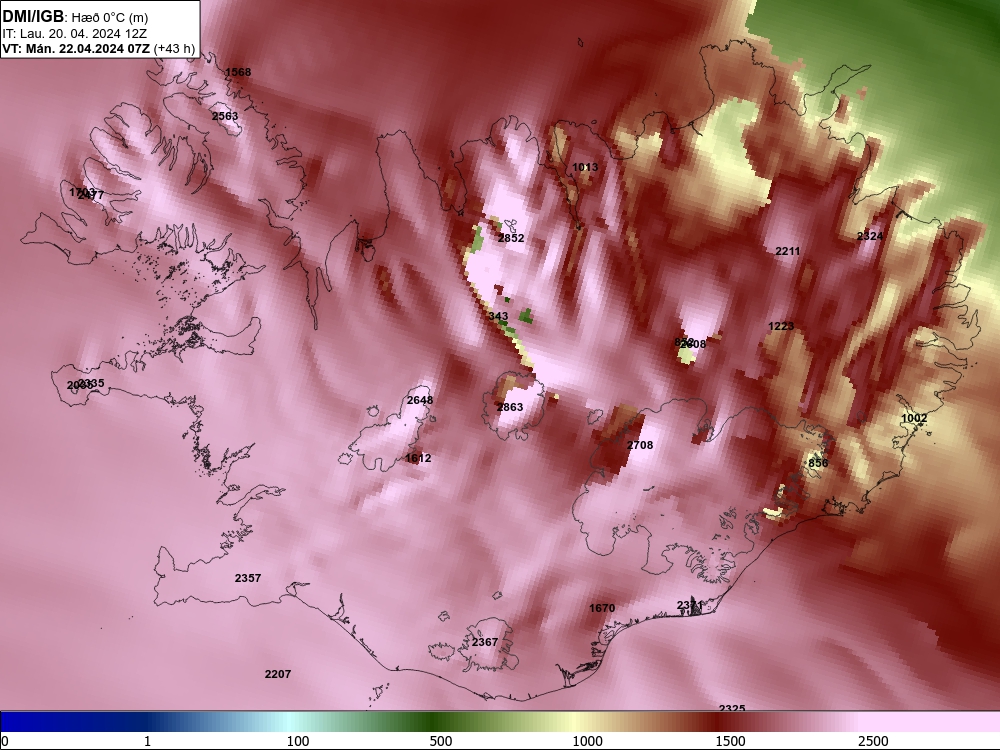Image resolution: width=1000 pixels, height=750 pixels.
Task: Click the 2648 height value
Action: [x=420, y=401]
